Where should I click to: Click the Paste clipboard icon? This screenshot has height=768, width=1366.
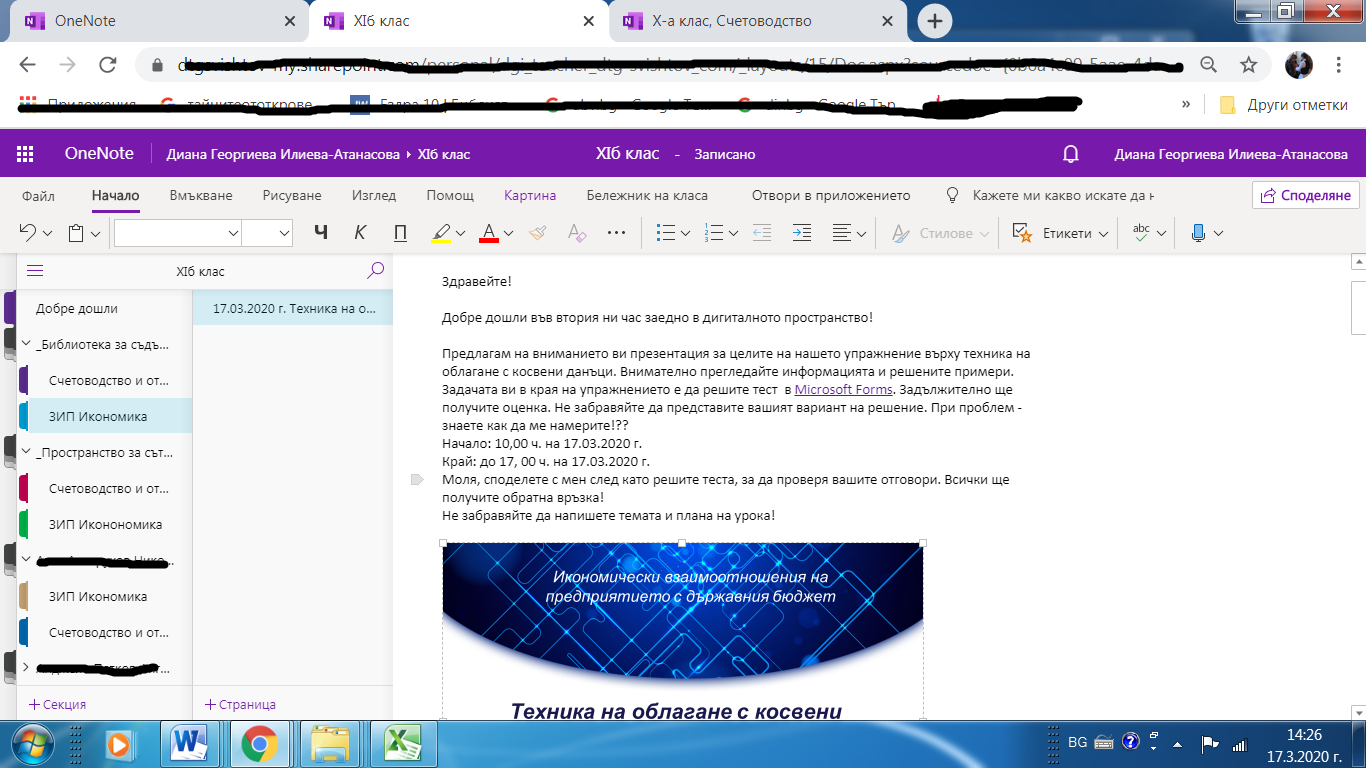76,233
